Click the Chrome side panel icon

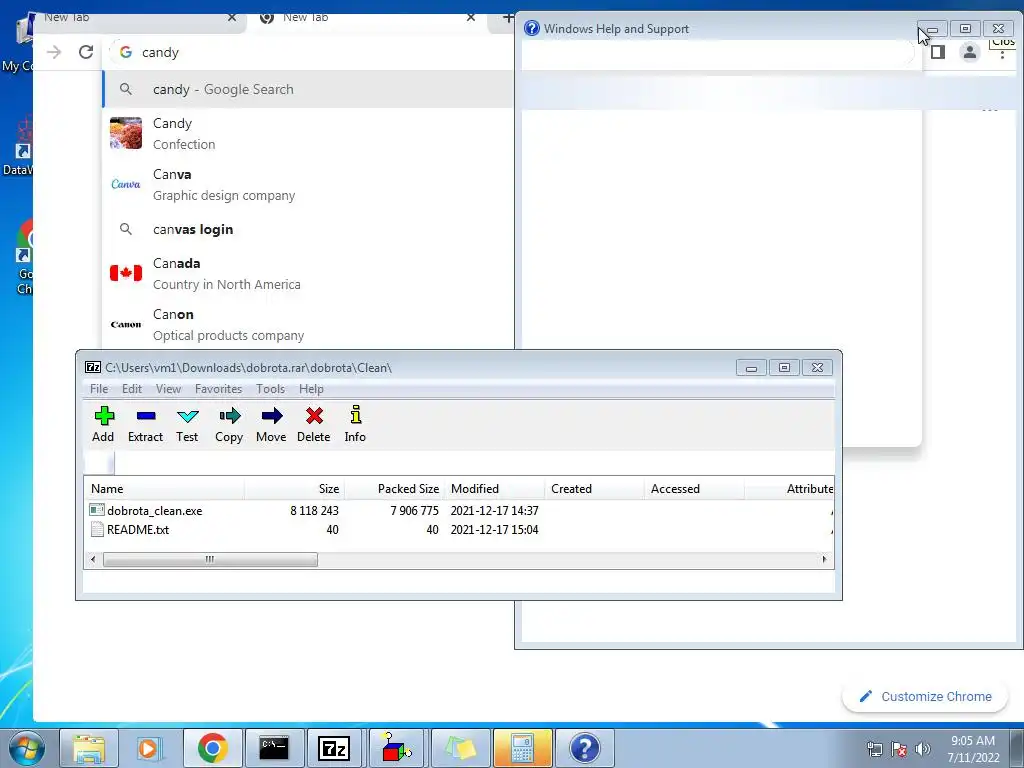click(x=938, y=52)
